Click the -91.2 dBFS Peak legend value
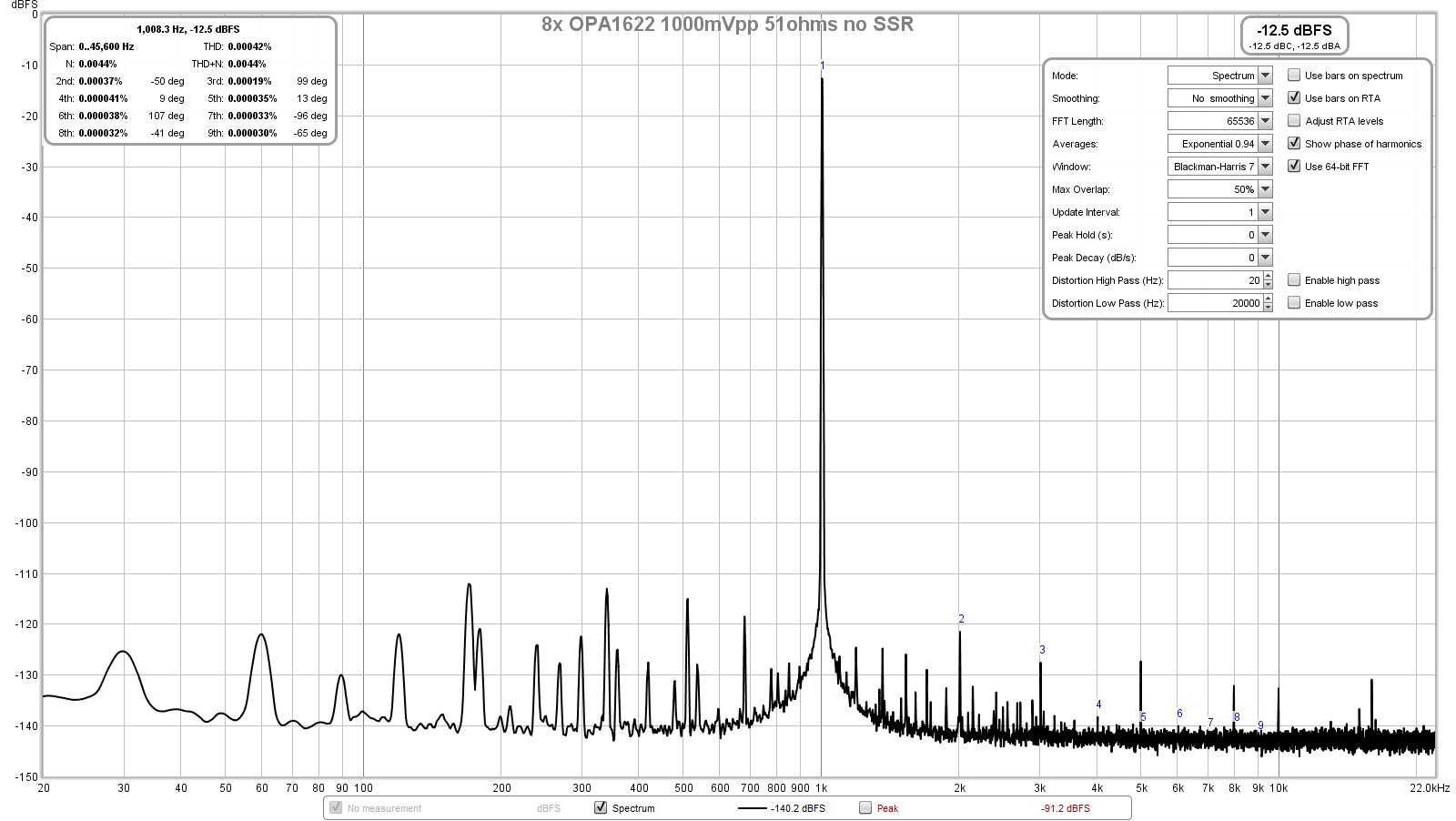Screen dimensions: 1456x821 point(1065,808)
